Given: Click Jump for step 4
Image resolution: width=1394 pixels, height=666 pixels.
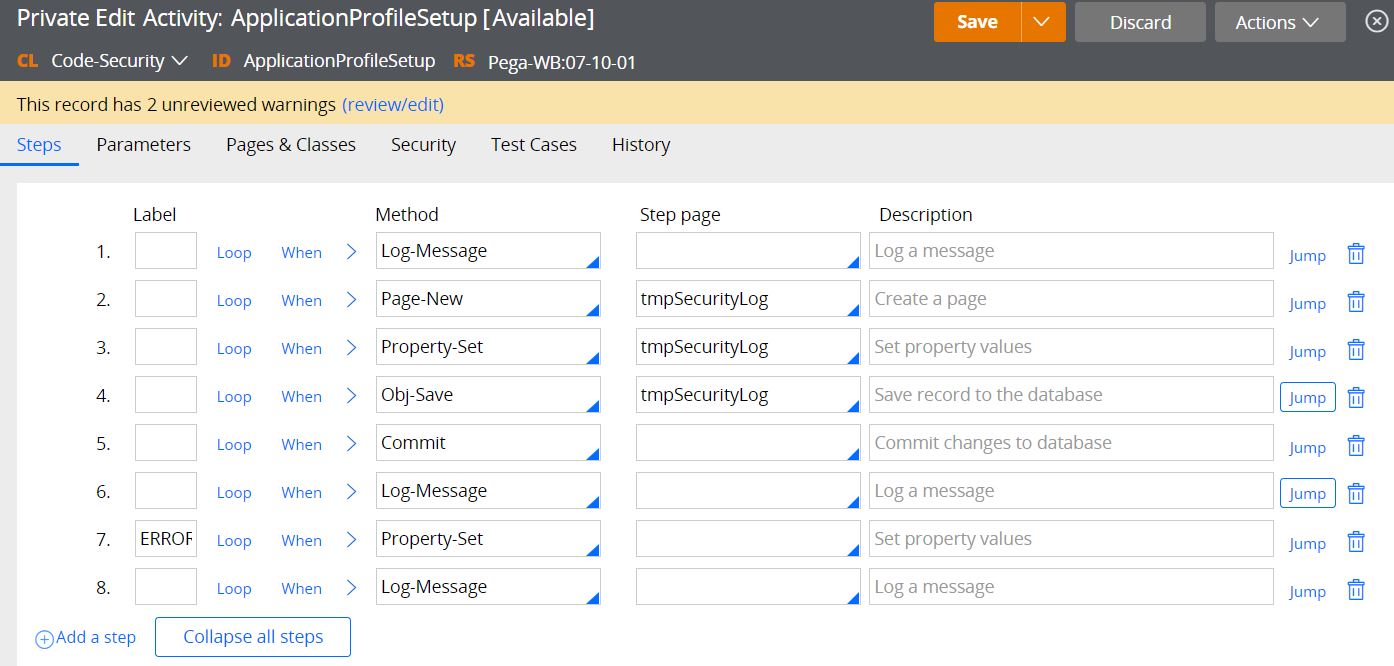Looking at the screenshot, I should [x=1307, y=397].
